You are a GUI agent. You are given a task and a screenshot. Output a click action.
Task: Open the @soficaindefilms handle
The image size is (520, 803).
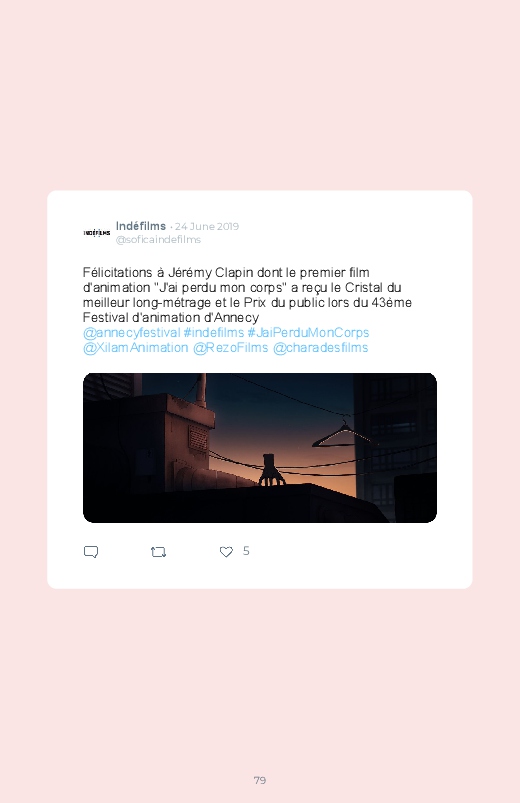click(158, 239)
